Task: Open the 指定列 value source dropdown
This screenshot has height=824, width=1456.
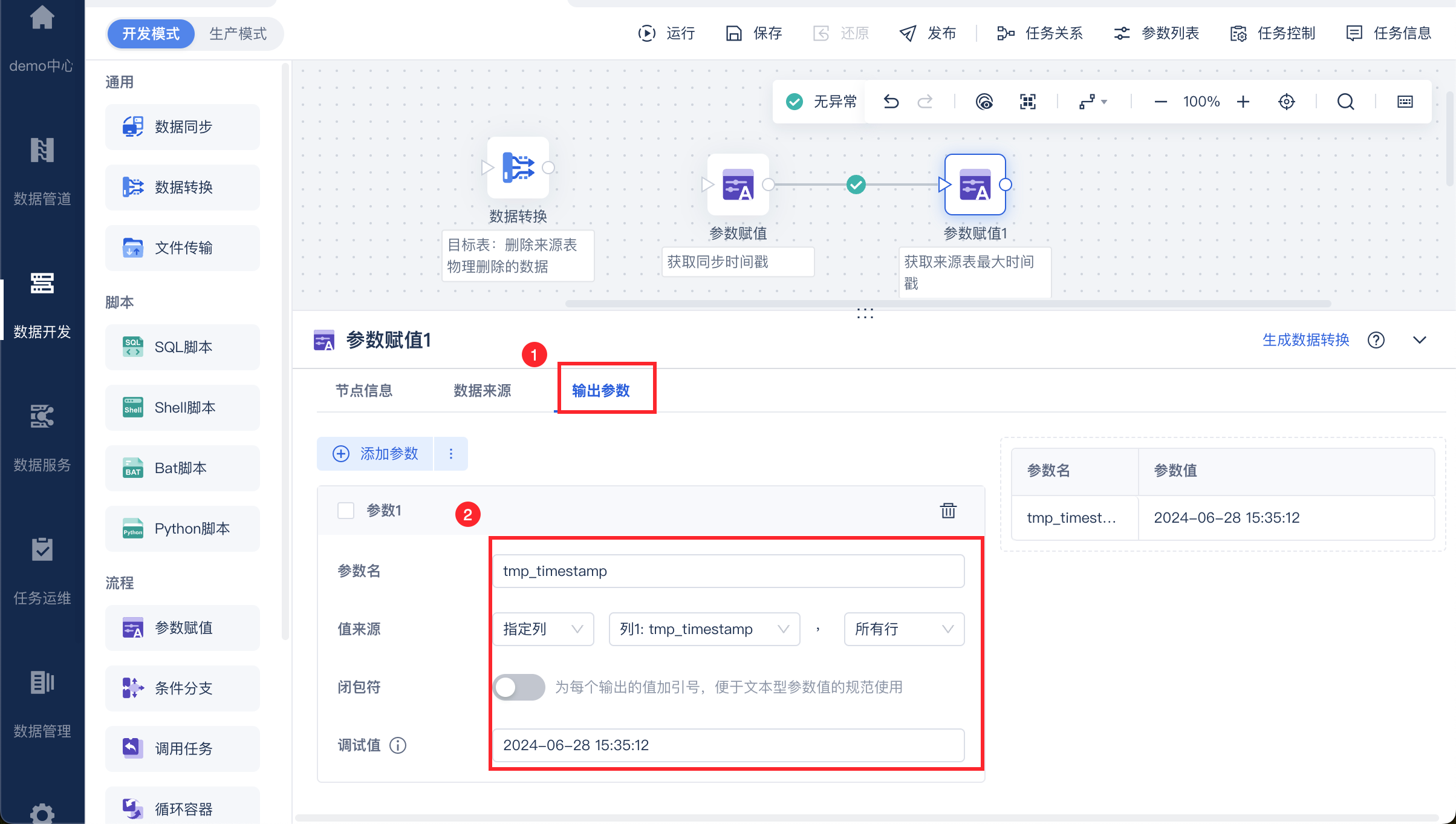Action: tap(542, 629)
